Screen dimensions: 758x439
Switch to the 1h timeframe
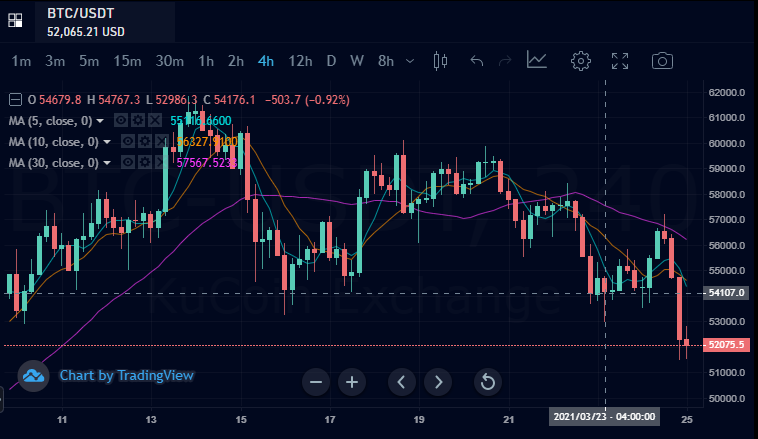coord(206,61)
